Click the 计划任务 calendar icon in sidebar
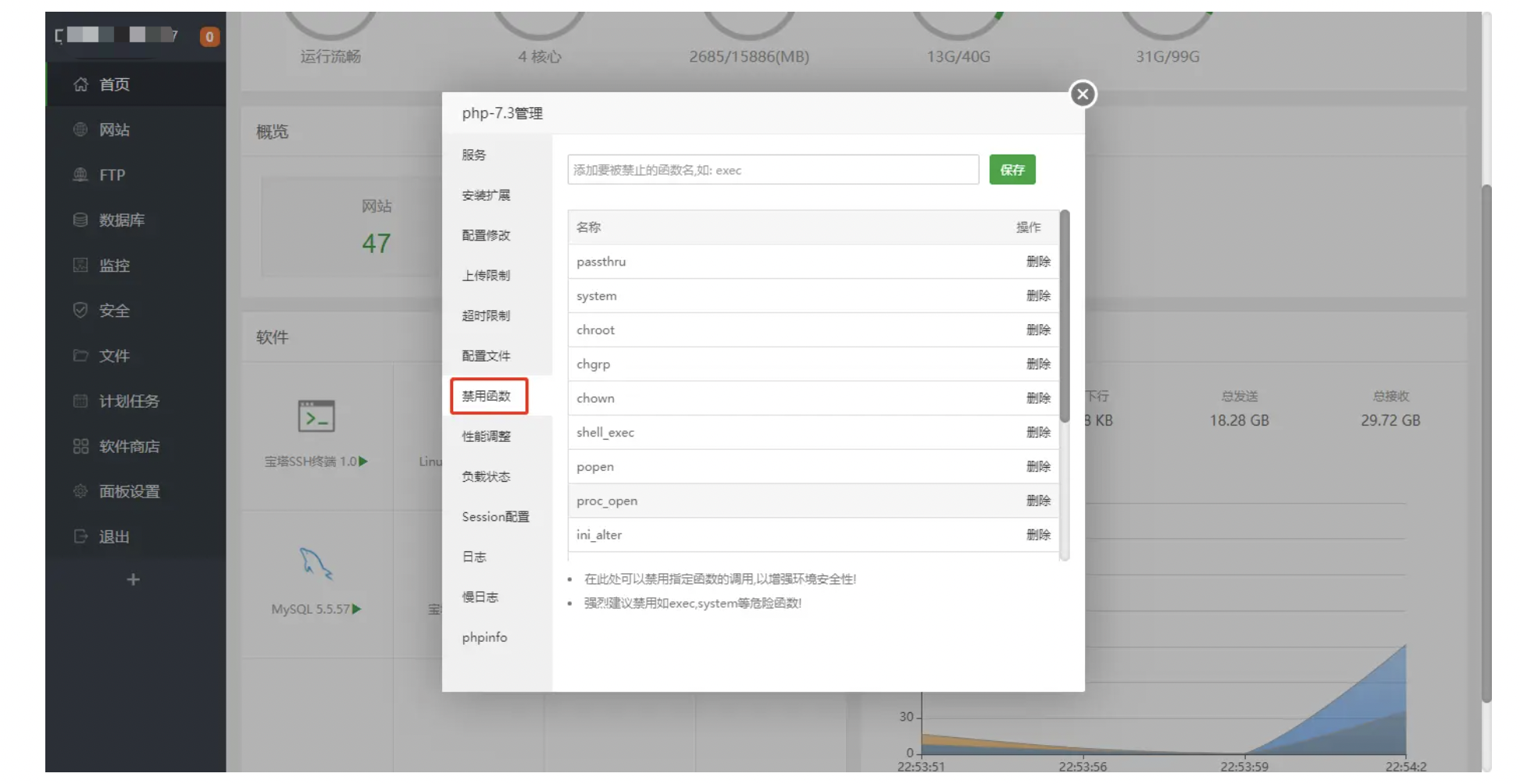Viewport: 1520px width, 784px height. click(80, 401)
